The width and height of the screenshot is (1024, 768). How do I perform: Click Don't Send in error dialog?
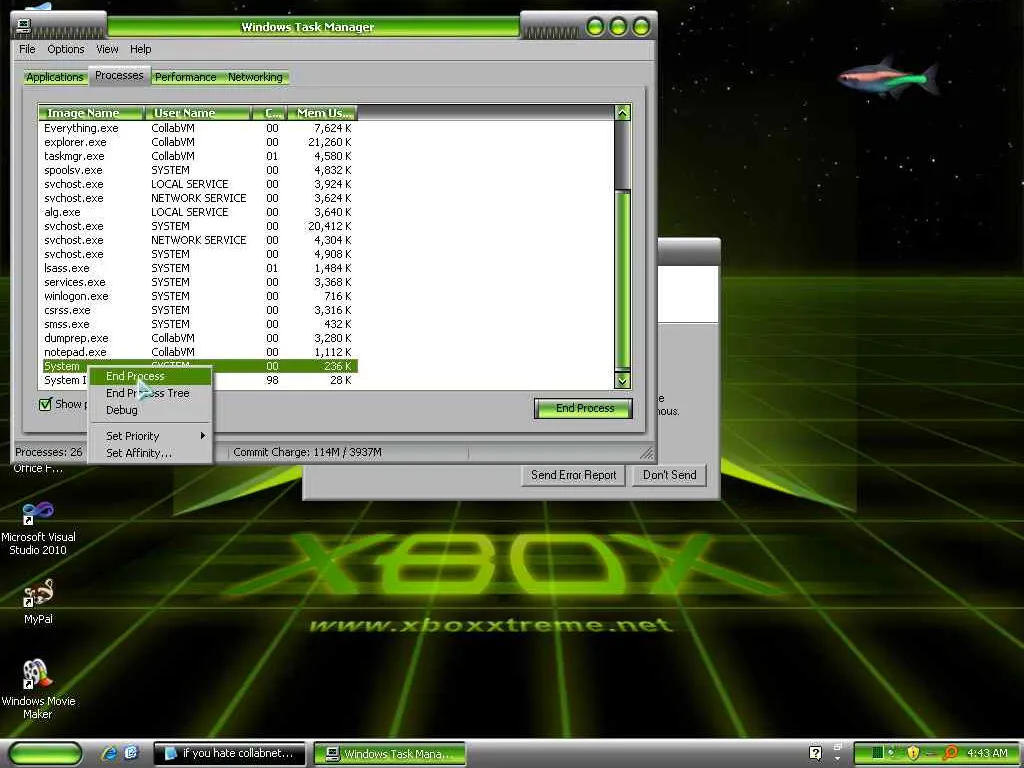tap(669, 475)
